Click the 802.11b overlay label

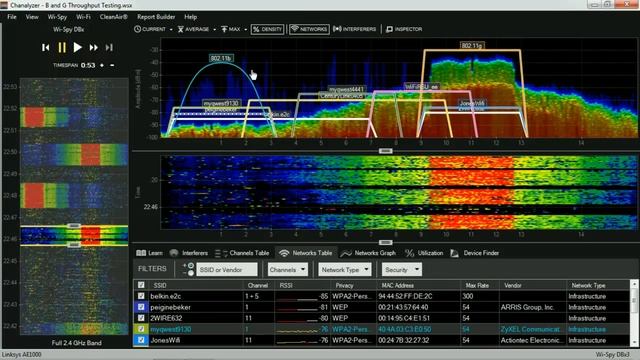click(x=221, y=58)
